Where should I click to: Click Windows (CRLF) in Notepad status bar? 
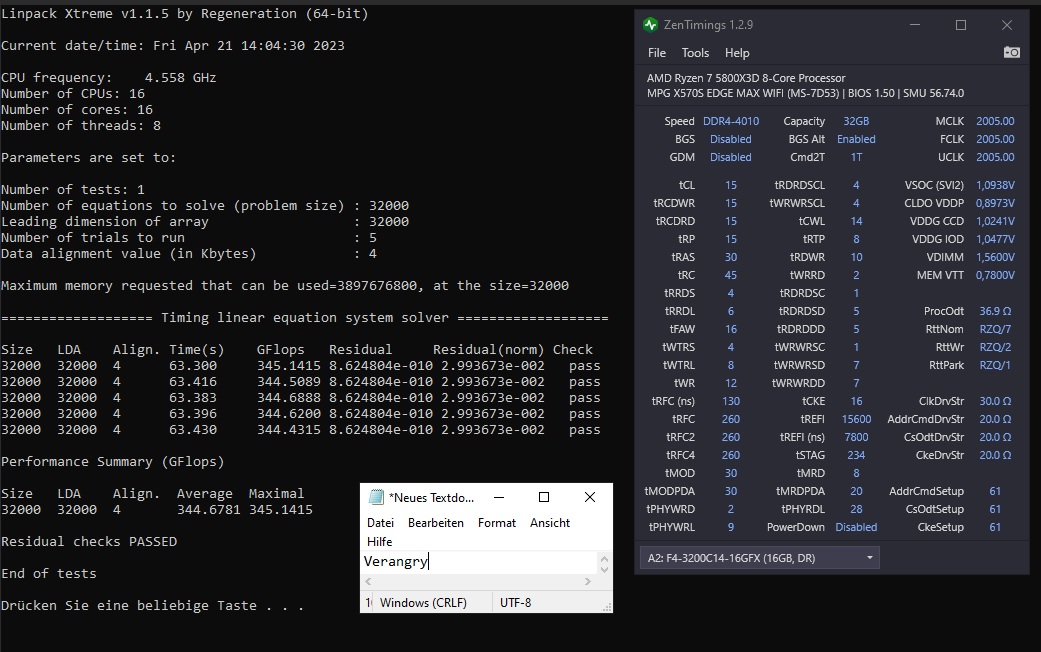click(x=424, y=603)
